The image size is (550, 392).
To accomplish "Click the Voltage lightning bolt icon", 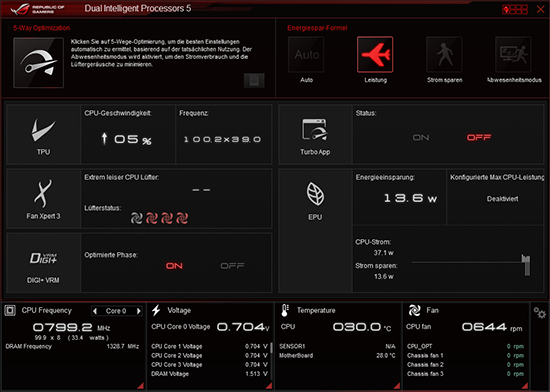I will click(156, 310).
